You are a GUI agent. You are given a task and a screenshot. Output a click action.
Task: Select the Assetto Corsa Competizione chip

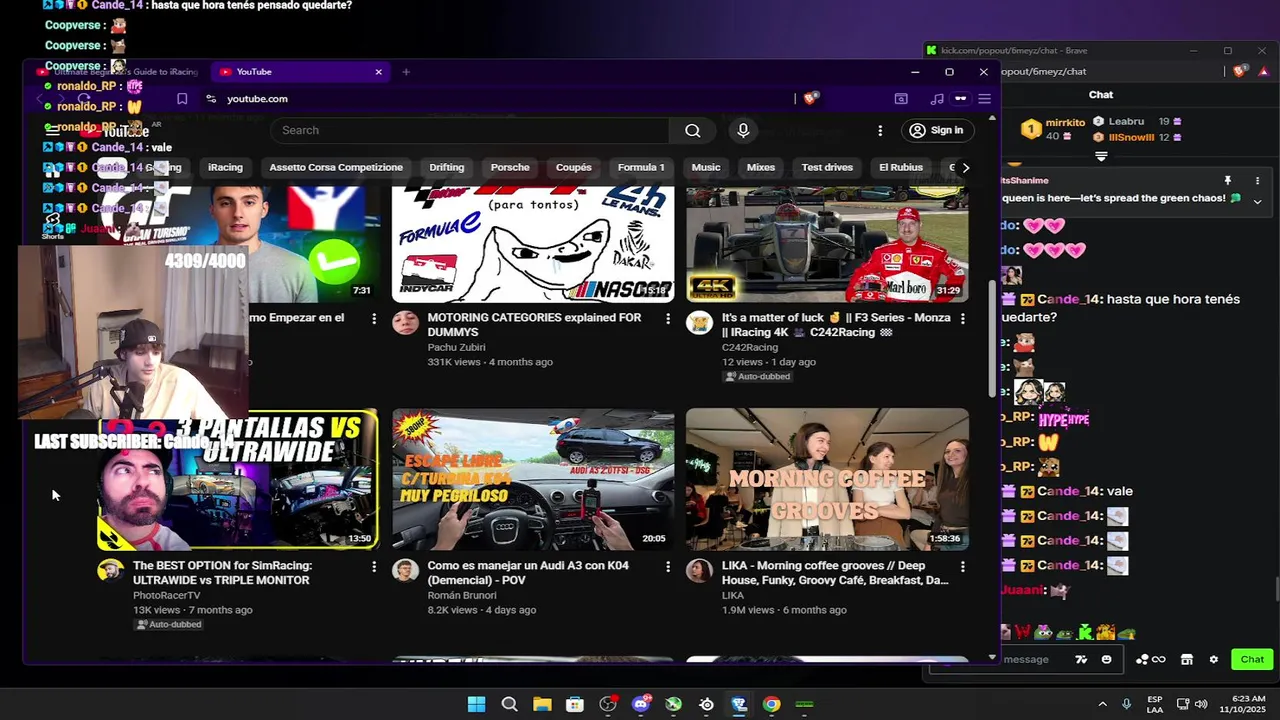[x=336, y=167]
